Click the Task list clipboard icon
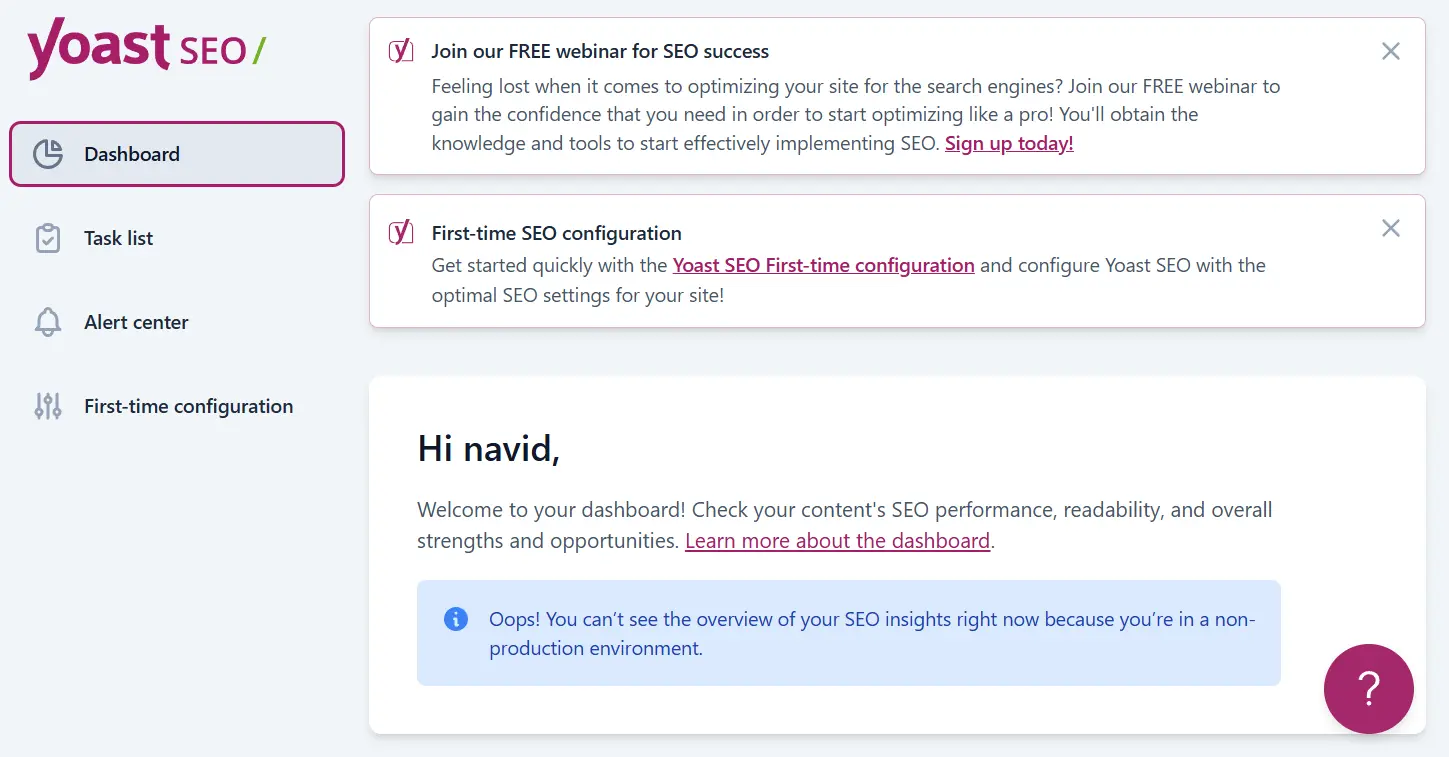Viewport: 1449px width, 757px height. 46,238
